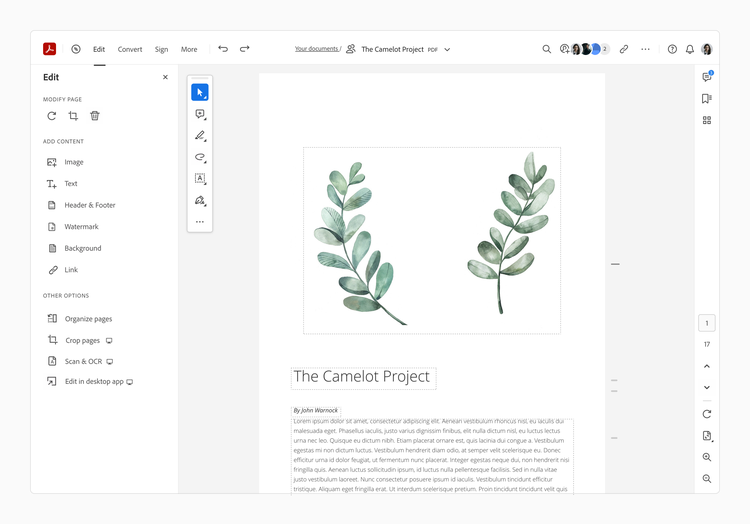Open search with the magnifier icon
Screen dimensions: 750x524
tap(546, 49)
